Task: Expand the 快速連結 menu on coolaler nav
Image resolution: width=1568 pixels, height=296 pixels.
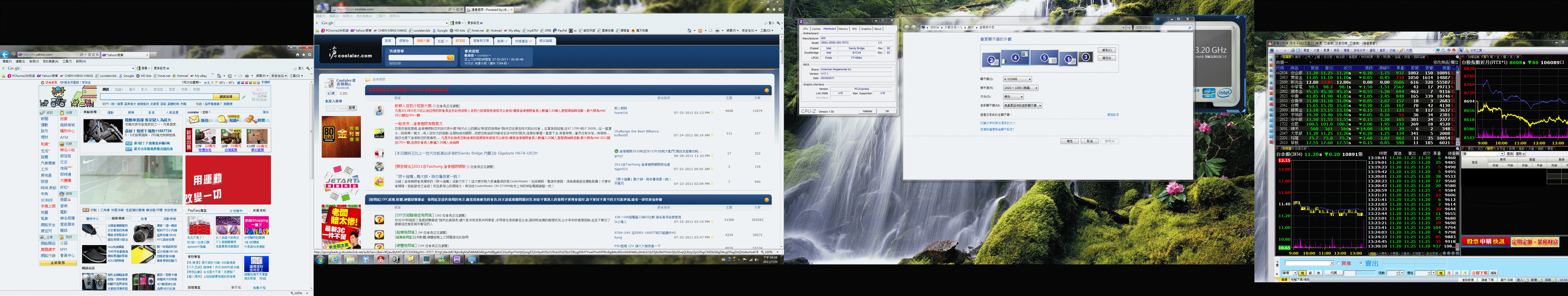Action: click(524, 41)
